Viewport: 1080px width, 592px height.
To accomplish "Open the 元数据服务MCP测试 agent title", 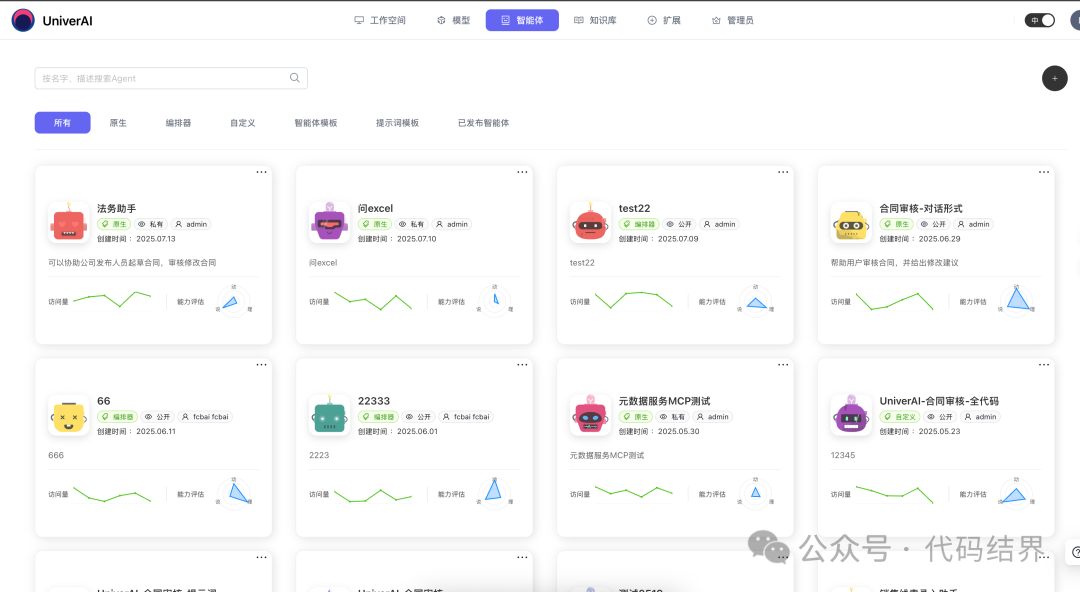I will 664,401.
